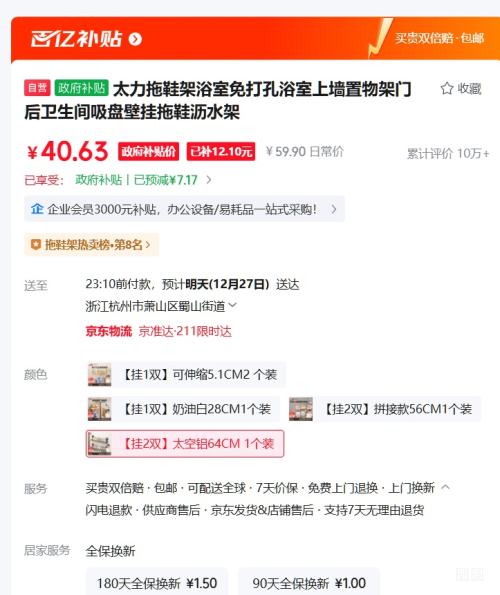Select 【挂2双】拼接款56CM1个装 option
The height and width of the screenshot is (595, 500).
point(384,409)
